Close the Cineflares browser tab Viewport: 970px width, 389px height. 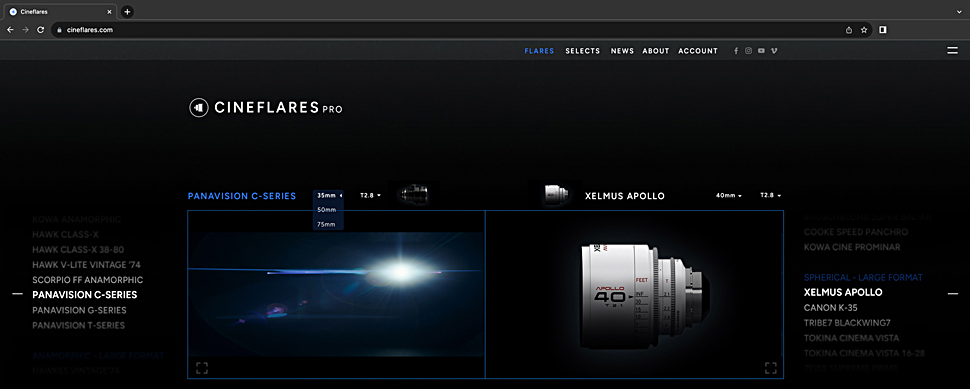(x=108, y=12)
